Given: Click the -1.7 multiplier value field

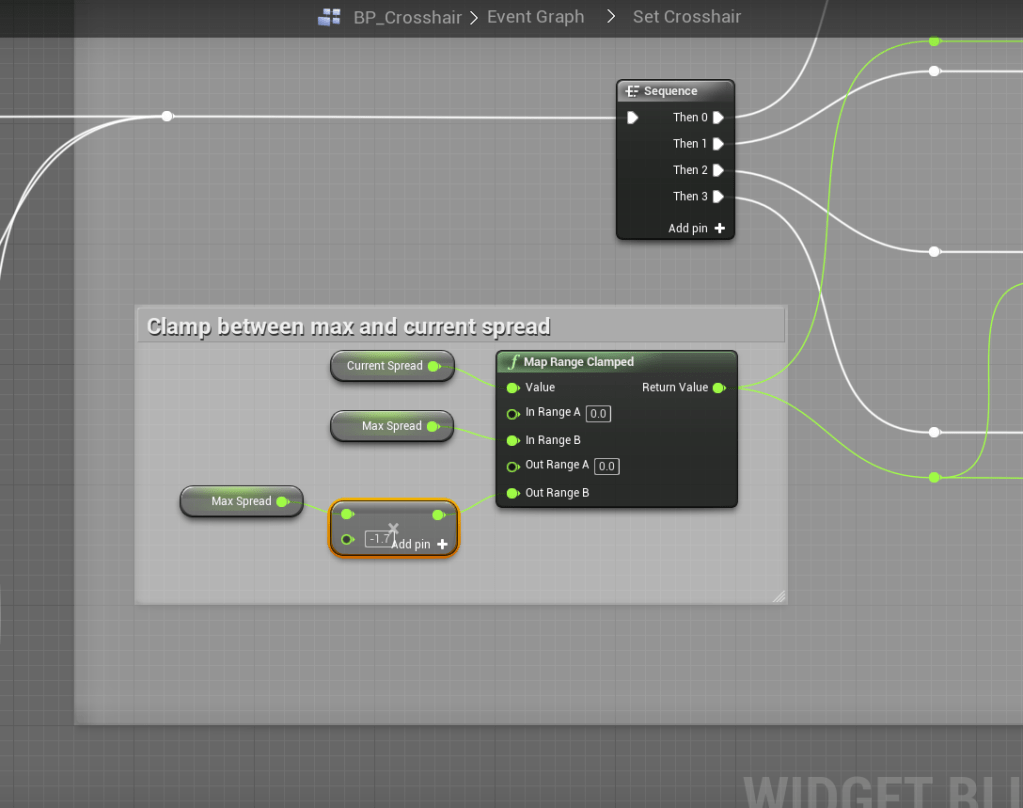Looking at the screenshot, I should pyautogui.click(x=377, y=539).
